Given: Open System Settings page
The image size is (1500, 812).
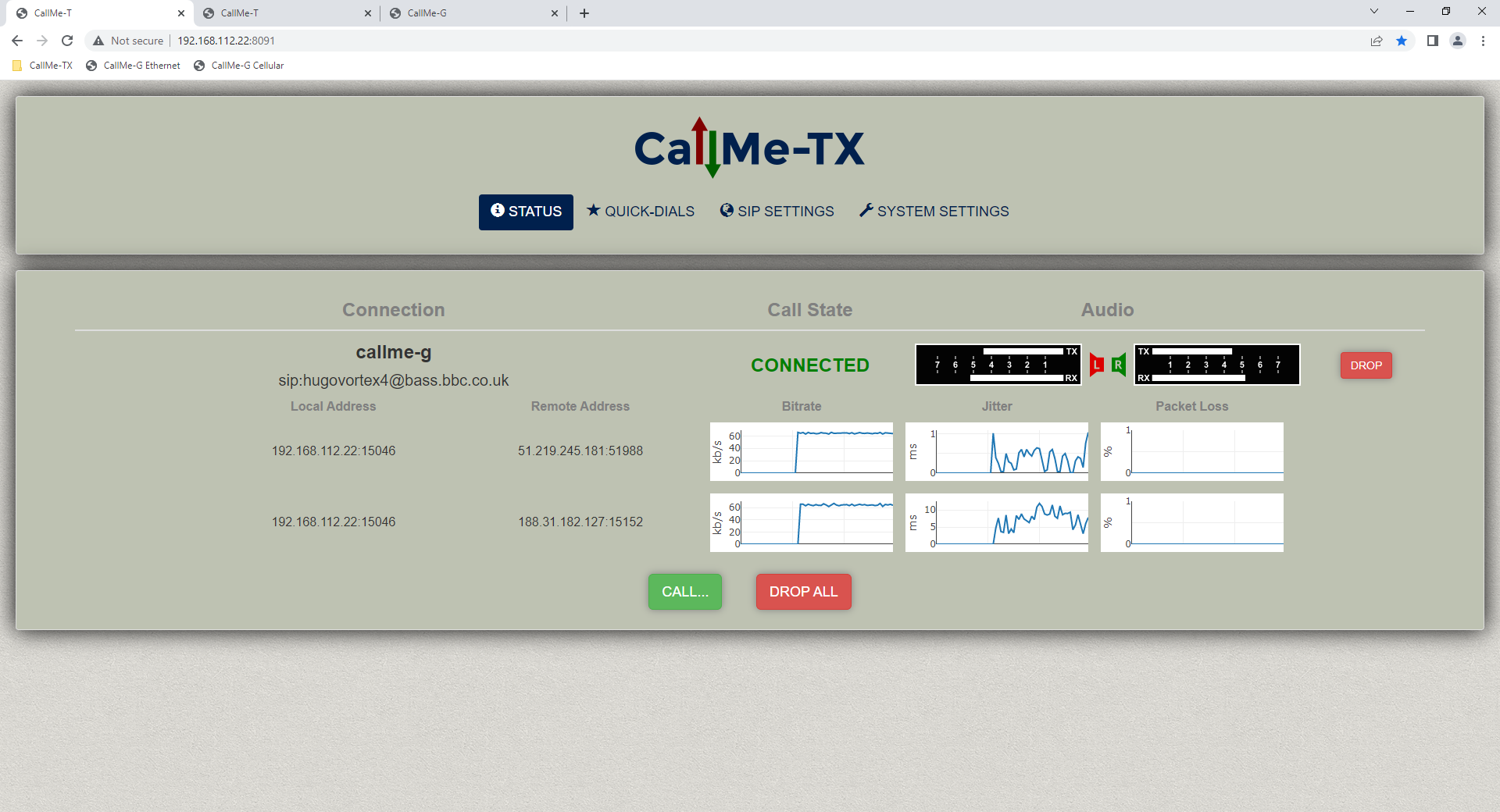Looking at the screenshot, I should click(934, 212).
